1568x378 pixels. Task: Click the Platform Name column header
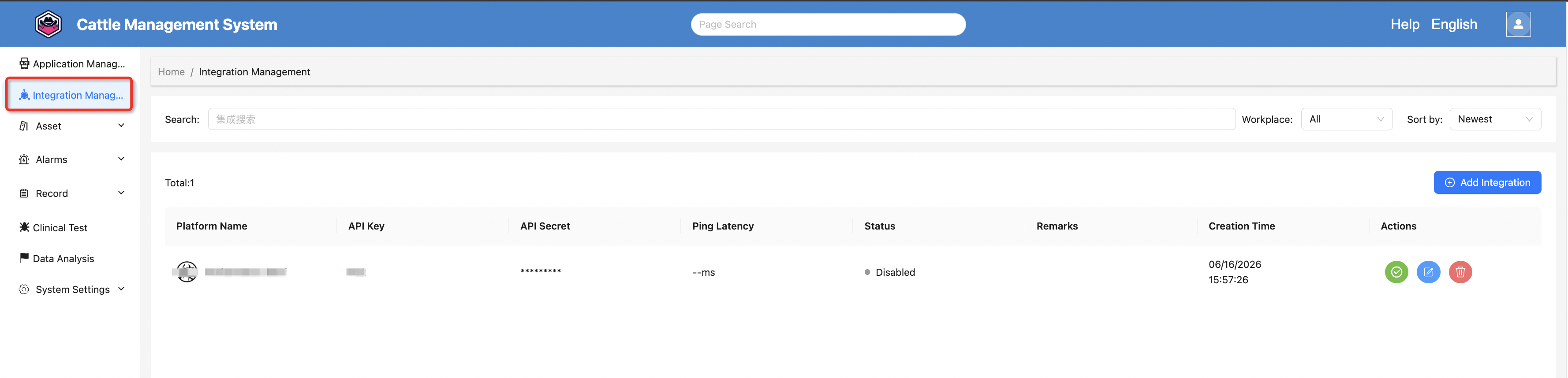211,226
